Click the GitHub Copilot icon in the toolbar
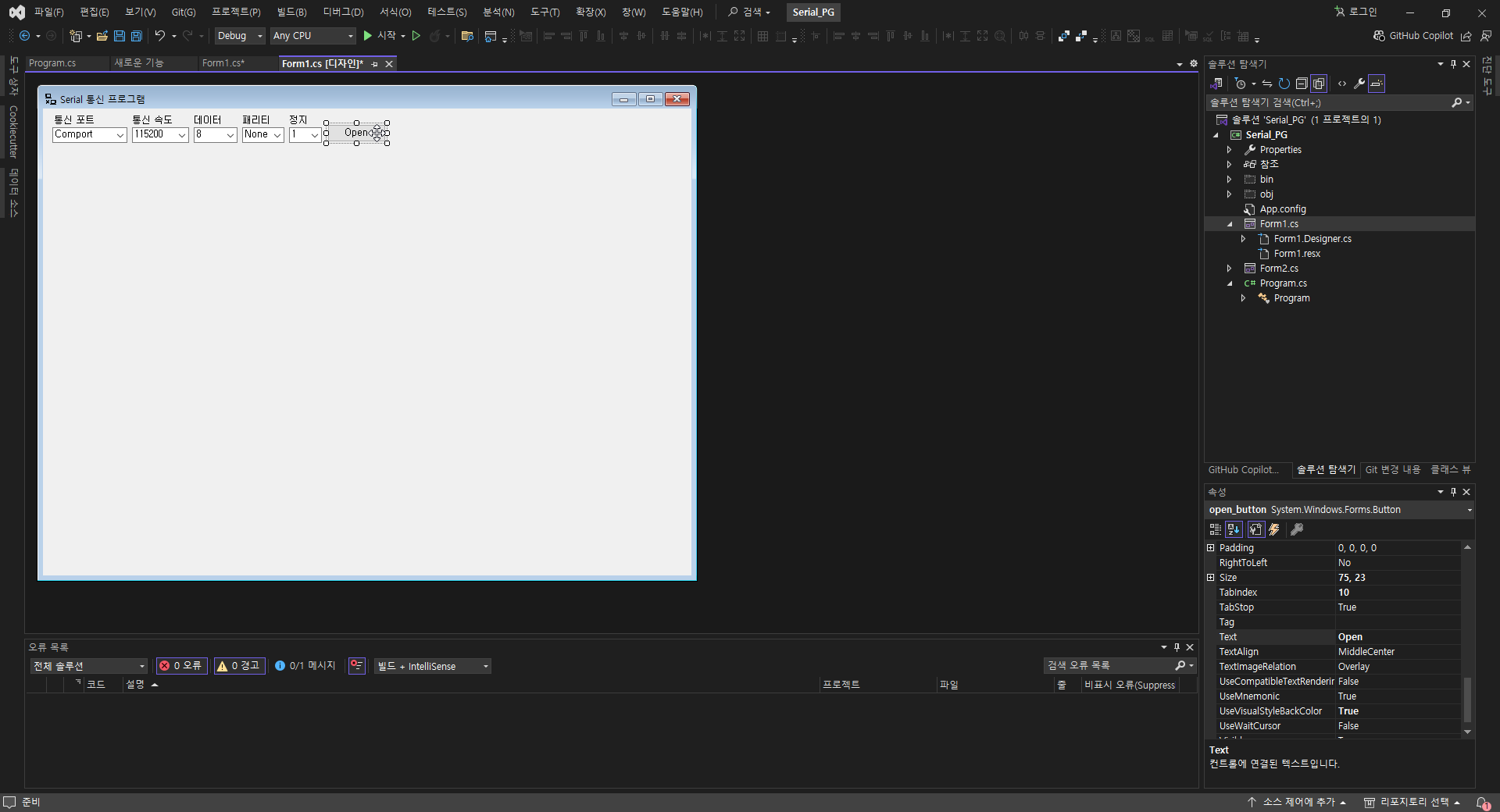This screenshot has width=1500, height=812. click(x=1379, y=36)
